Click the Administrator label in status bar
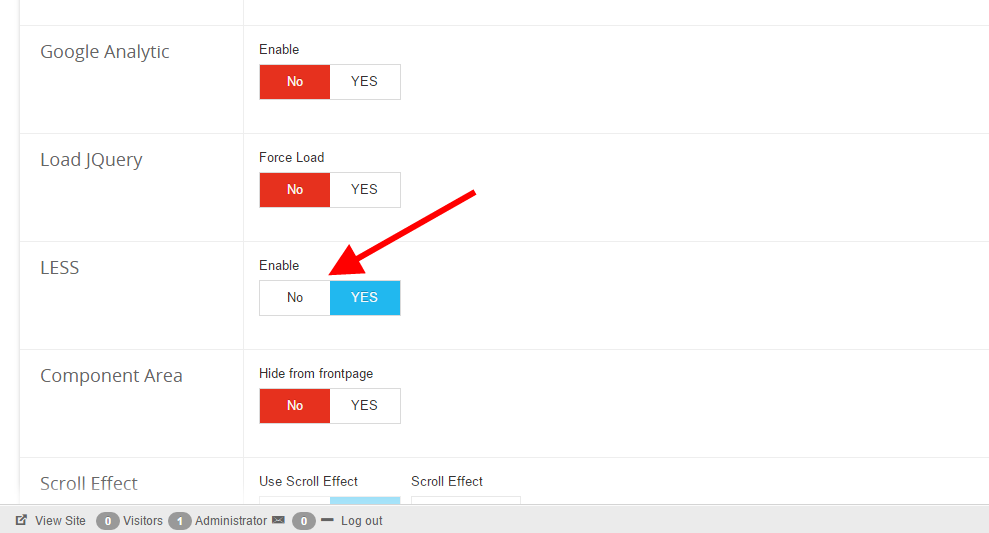The height and width of the screenshot is (533, 989). coord(231,521)
